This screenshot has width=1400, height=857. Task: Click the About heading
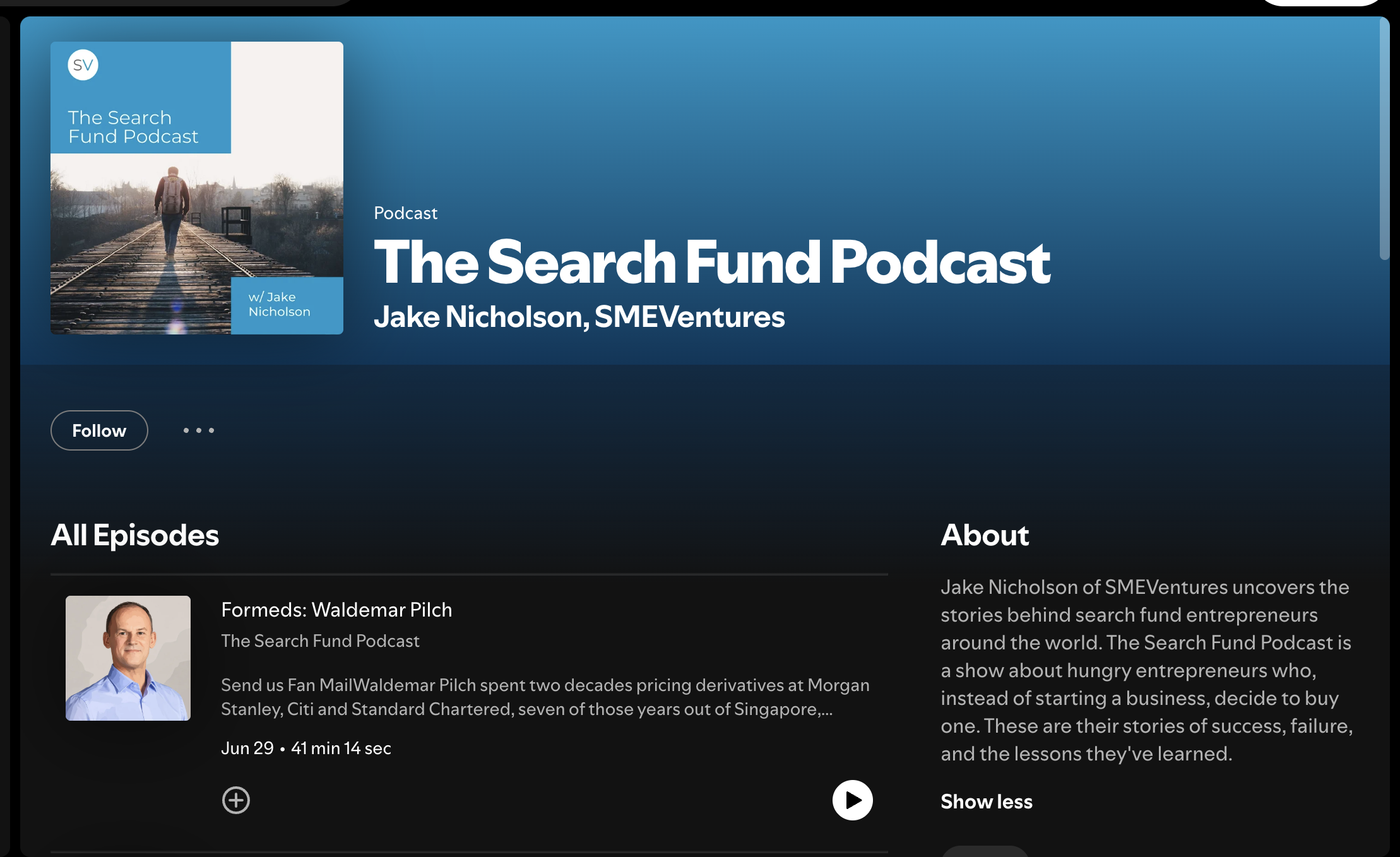[x=985, y=535]
